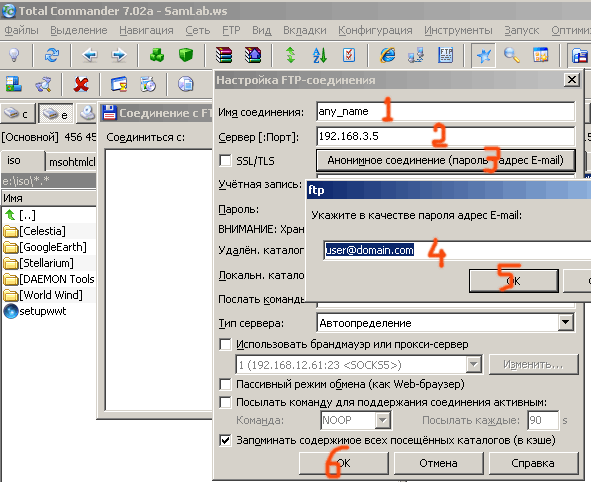
Task: Click the send interval field 90
Action: (543, 420)
